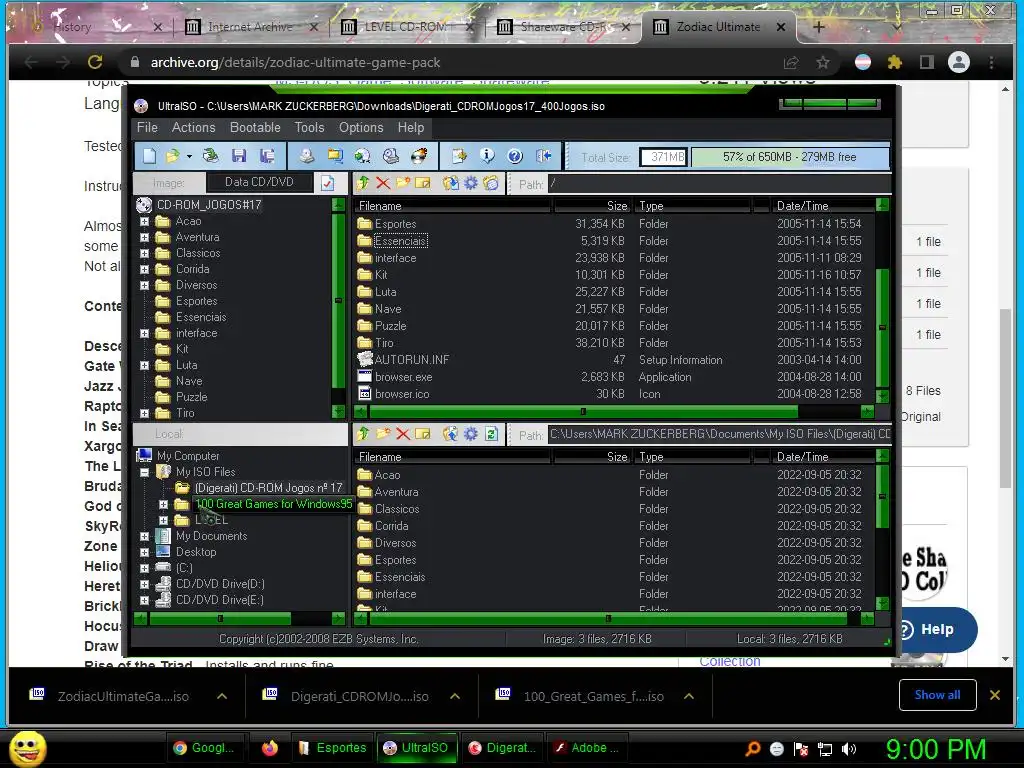The image size is (1024, 768).
Task: Click the red X Delete icon in local pane toolbar
Action: pyautogui.click(x=403, y=434)
